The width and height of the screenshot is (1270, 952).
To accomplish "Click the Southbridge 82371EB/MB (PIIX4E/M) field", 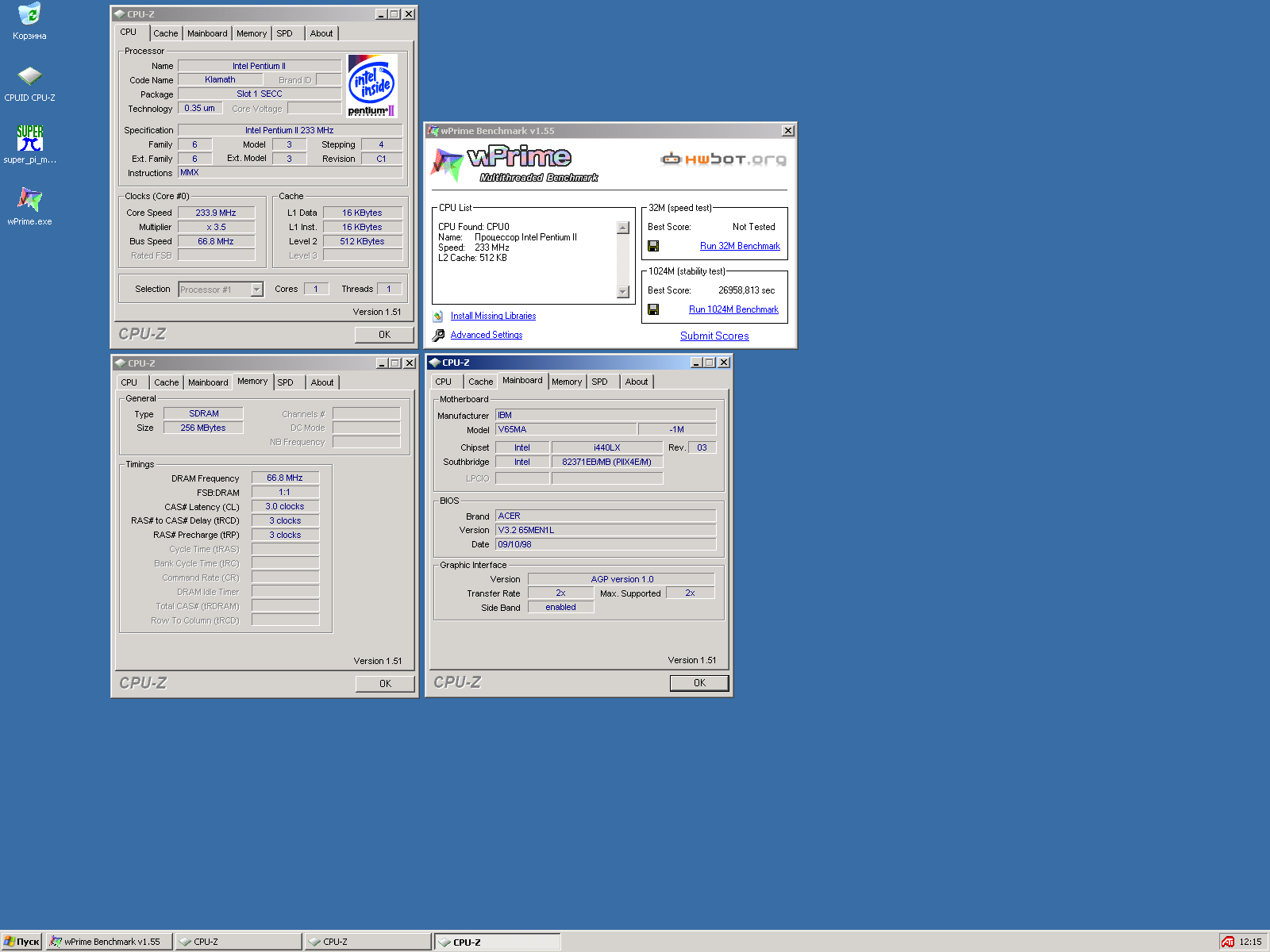I will pyautogui.click(x=607, y=462).
